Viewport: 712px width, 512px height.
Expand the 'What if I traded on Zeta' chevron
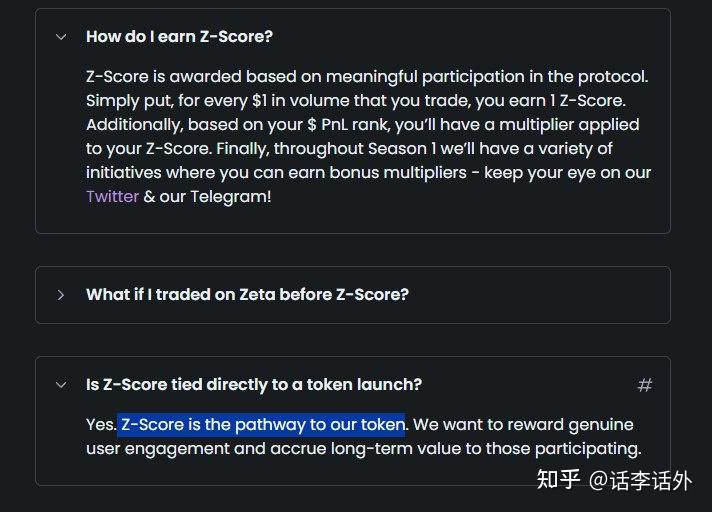point(61,295)
